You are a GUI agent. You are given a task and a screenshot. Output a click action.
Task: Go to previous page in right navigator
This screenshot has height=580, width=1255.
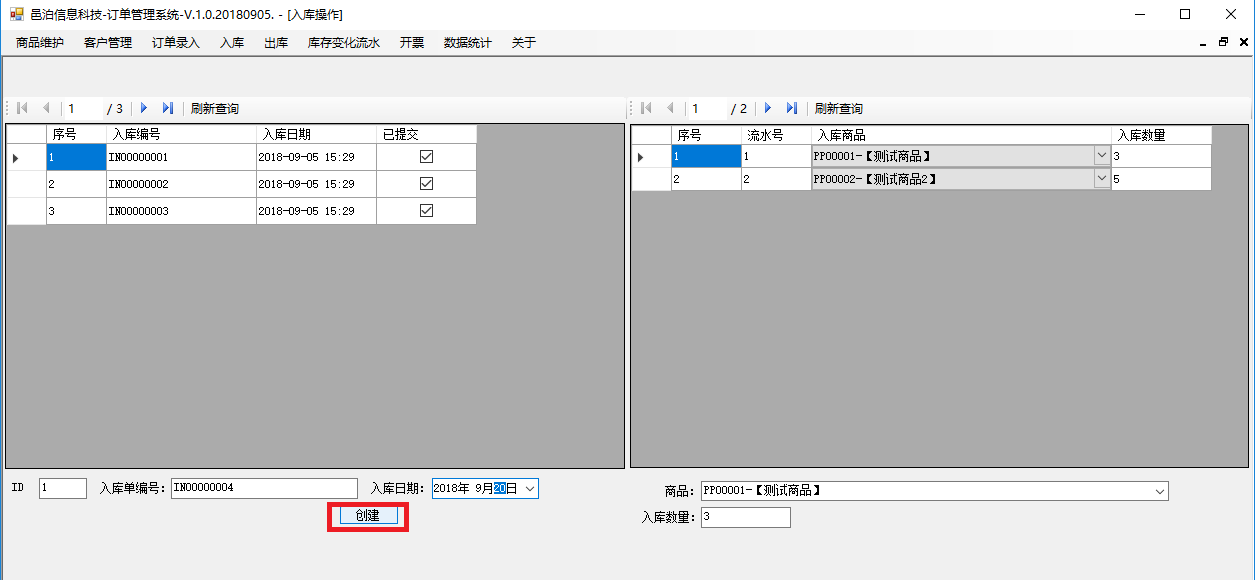[x=669, y=108]
